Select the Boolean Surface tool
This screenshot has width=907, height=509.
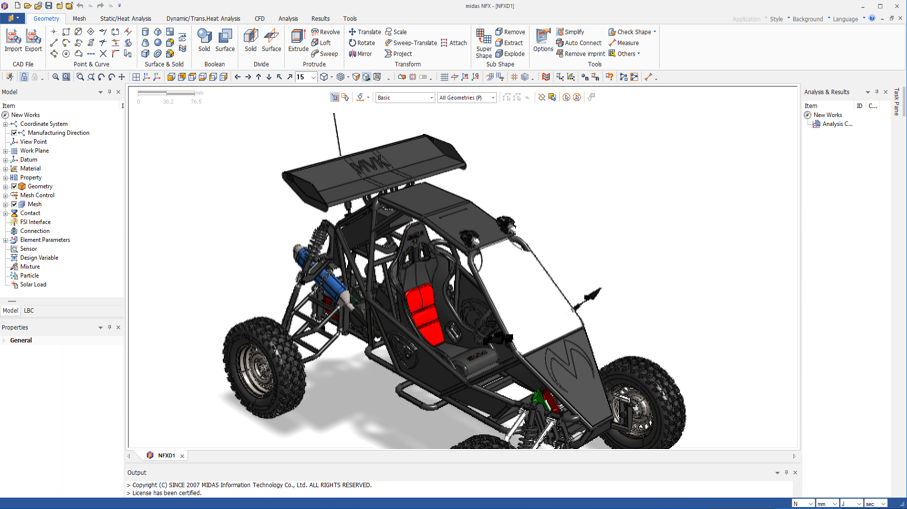point(225,40)
